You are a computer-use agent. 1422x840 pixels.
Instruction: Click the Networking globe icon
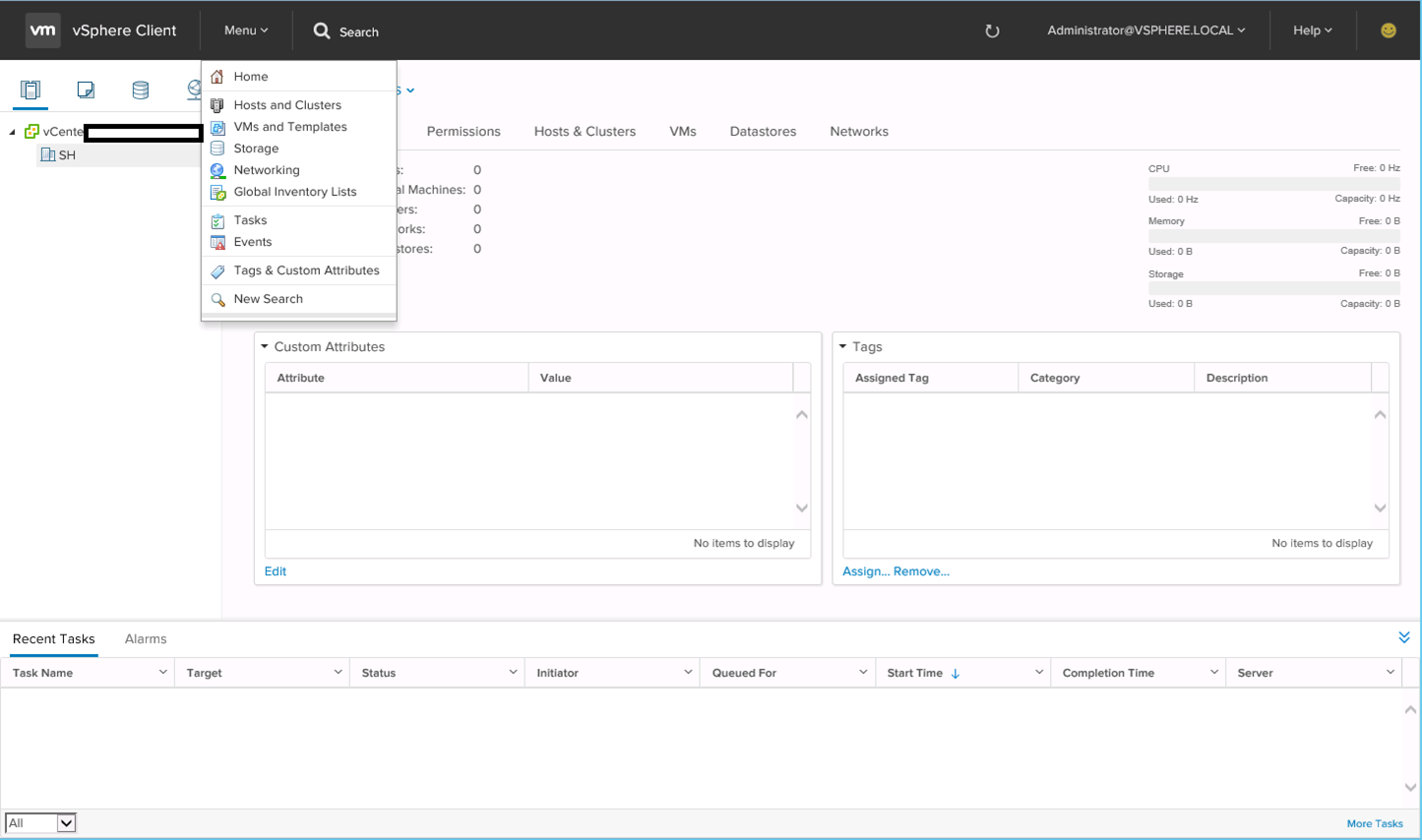217,170
